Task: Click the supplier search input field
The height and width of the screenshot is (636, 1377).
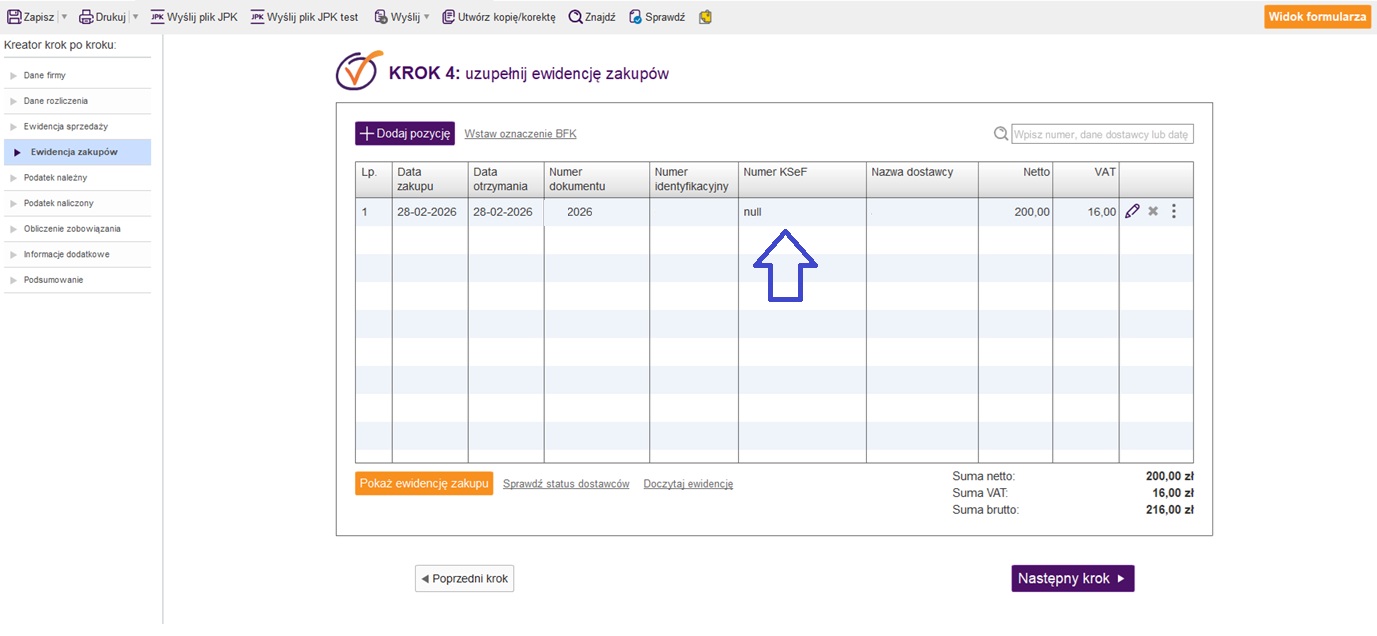Action: (1101, 134)
